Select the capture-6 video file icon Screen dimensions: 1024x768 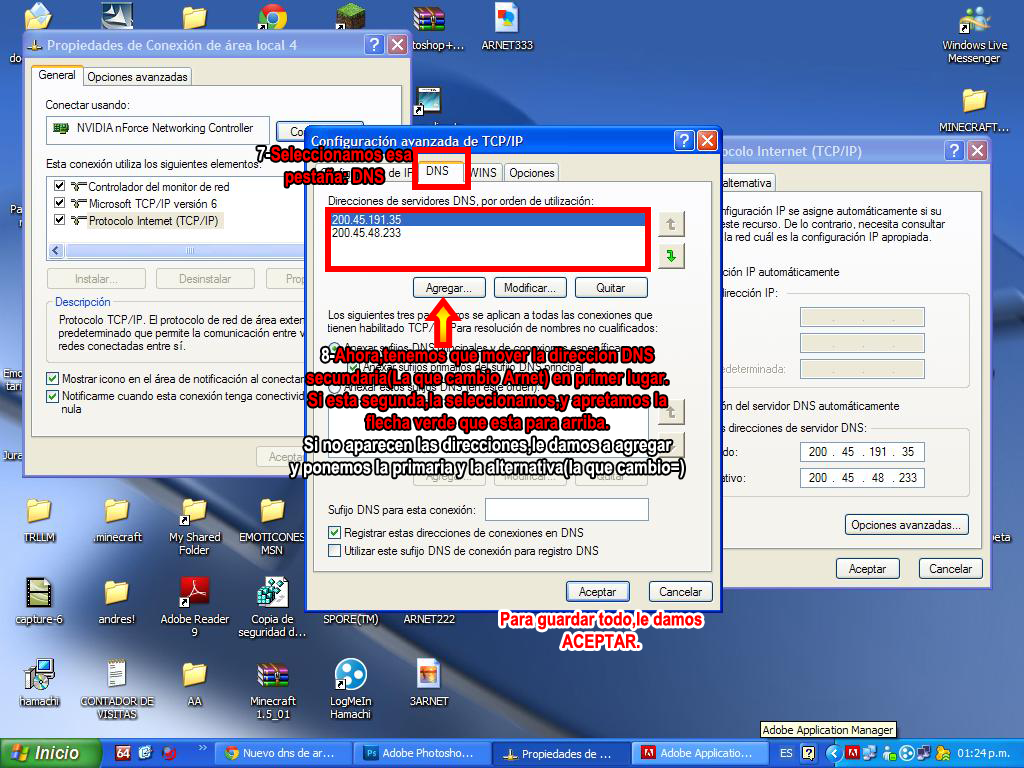(x=39, y=601)
